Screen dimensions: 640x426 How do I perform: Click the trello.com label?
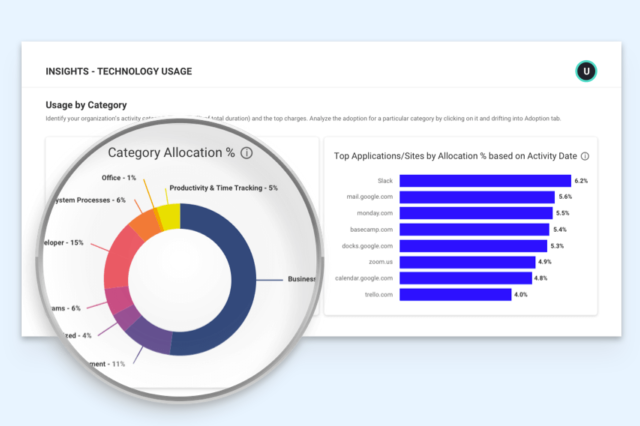379,294
